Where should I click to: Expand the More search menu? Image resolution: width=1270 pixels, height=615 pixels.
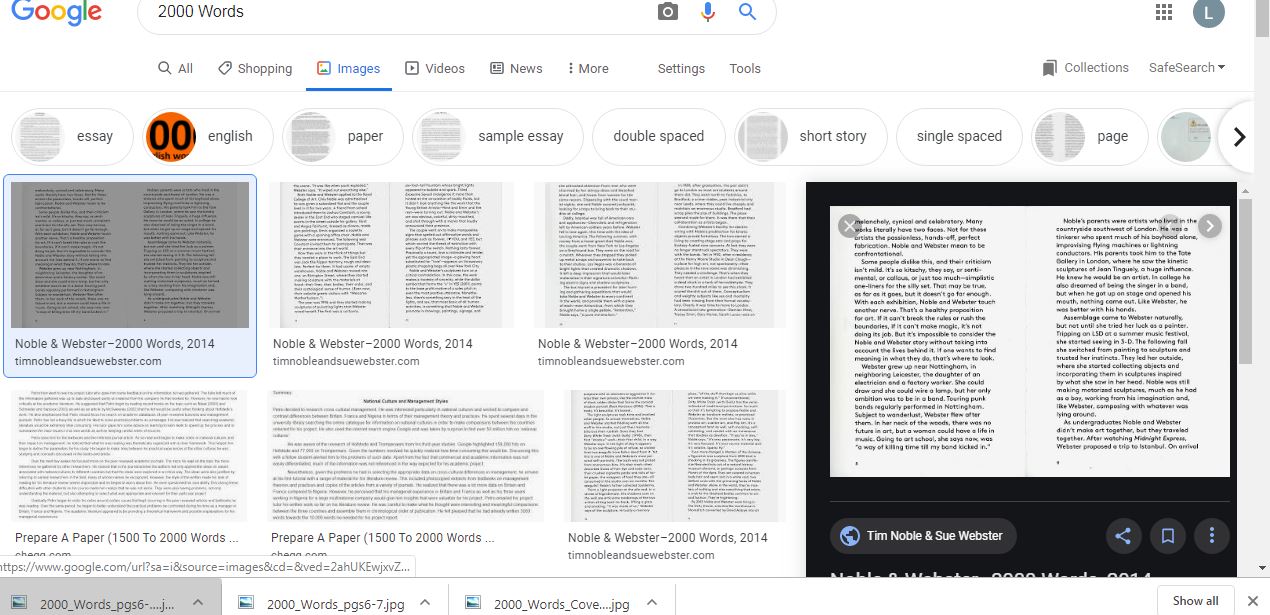point(587,68)
